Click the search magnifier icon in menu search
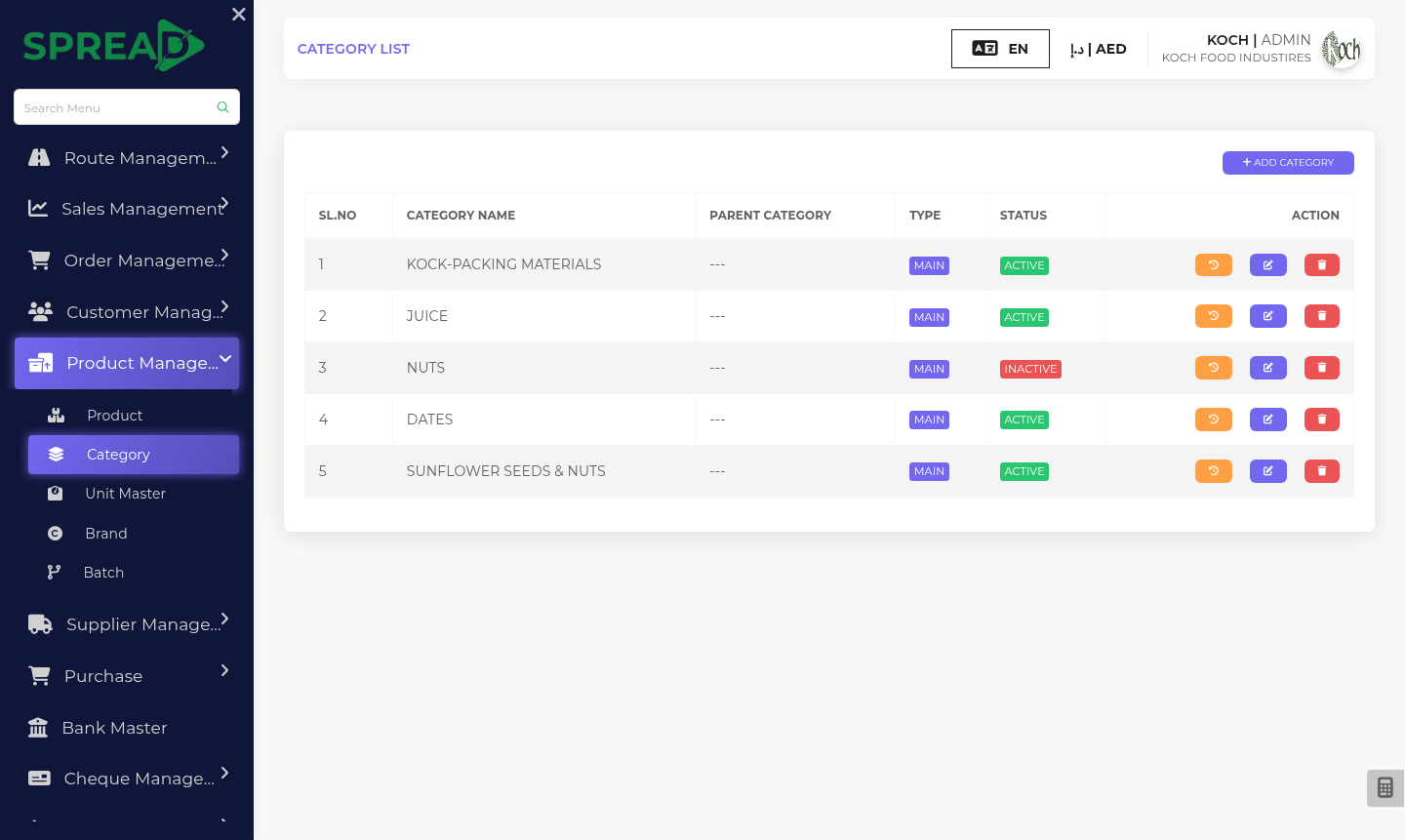The height and width of the screenshot is (840, 1405). pos(222,107)
